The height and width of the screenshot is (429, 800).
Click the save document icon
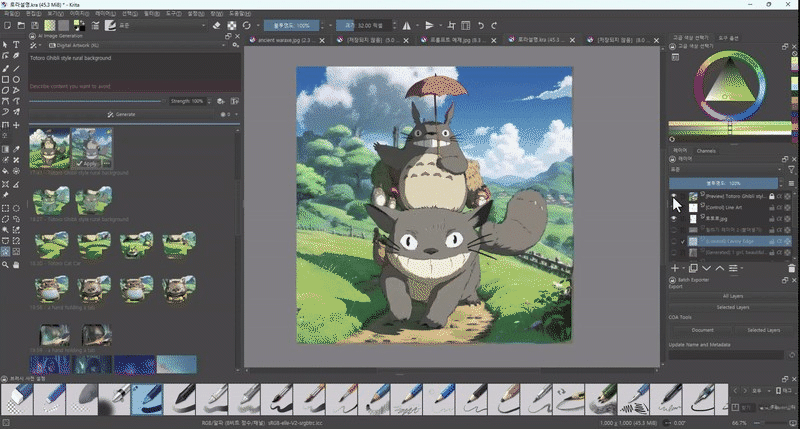pyautogui.click(x=33, y=25)
